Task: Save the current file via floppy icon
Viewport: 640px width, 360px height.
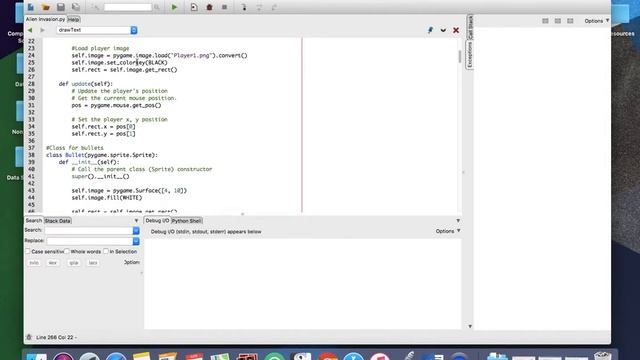Action: tap(61, 7)
